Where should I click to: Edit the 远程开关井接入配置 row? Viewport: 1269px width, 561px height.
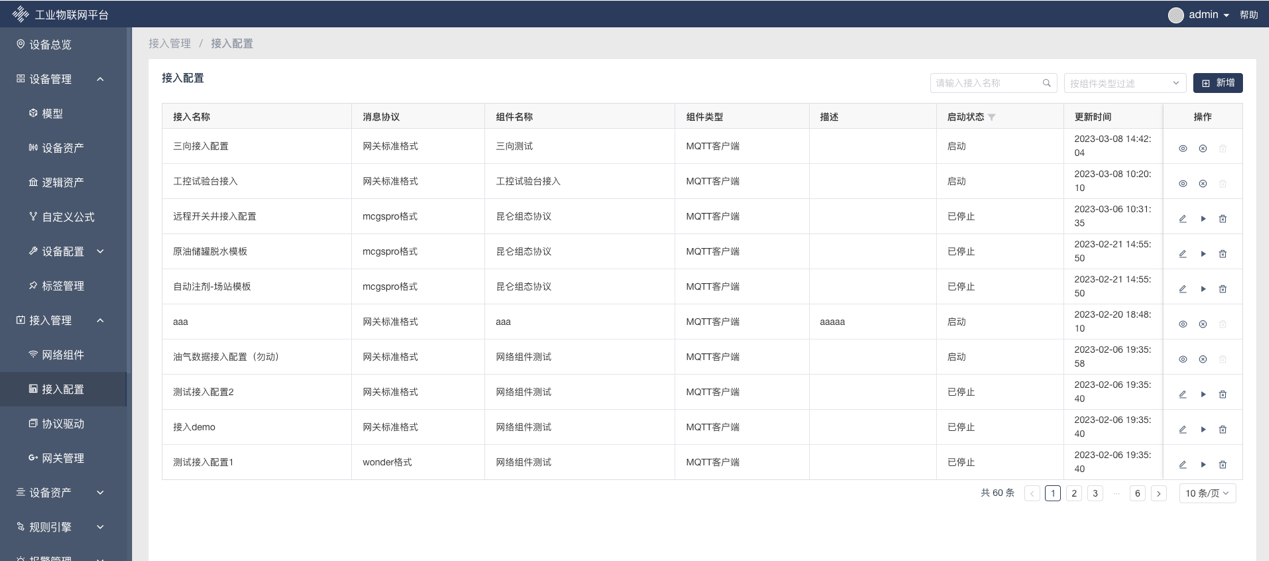[1182, 219]
